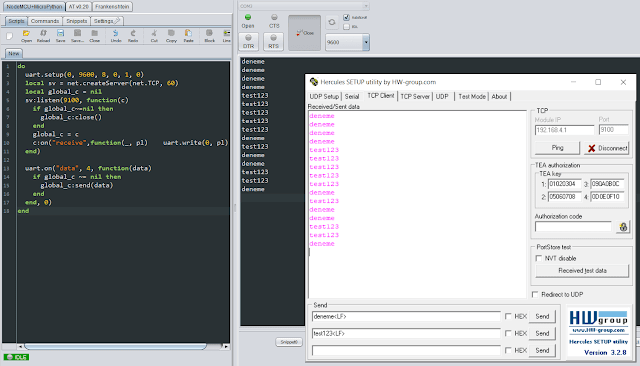Close the script via the toolbar Close icon
The image size is (640, 366).
[95, 36]
